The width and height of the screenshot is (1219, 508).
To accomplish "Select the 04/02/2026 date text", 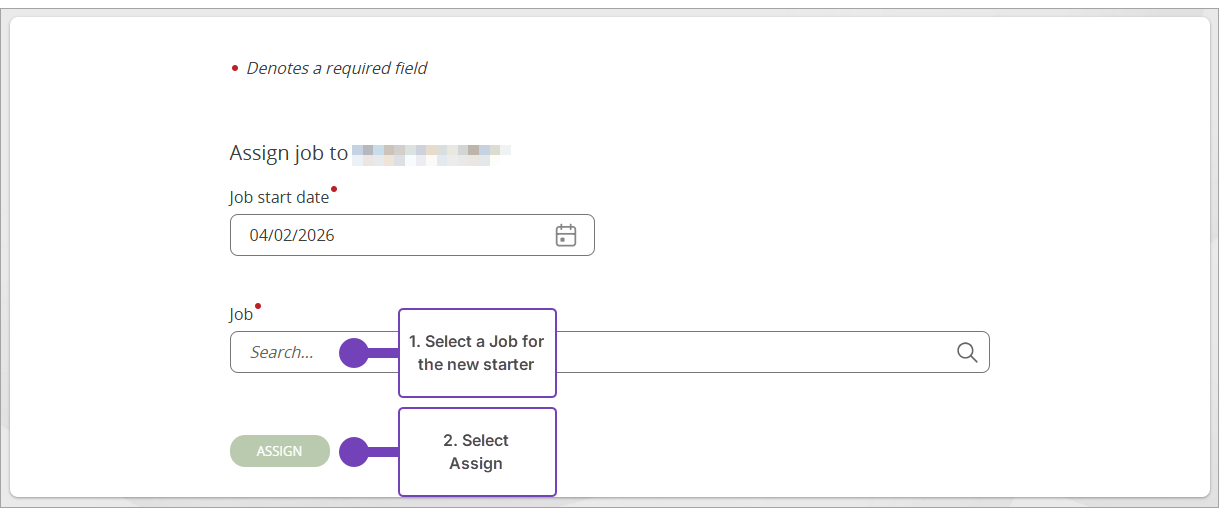I will point(292,236).
